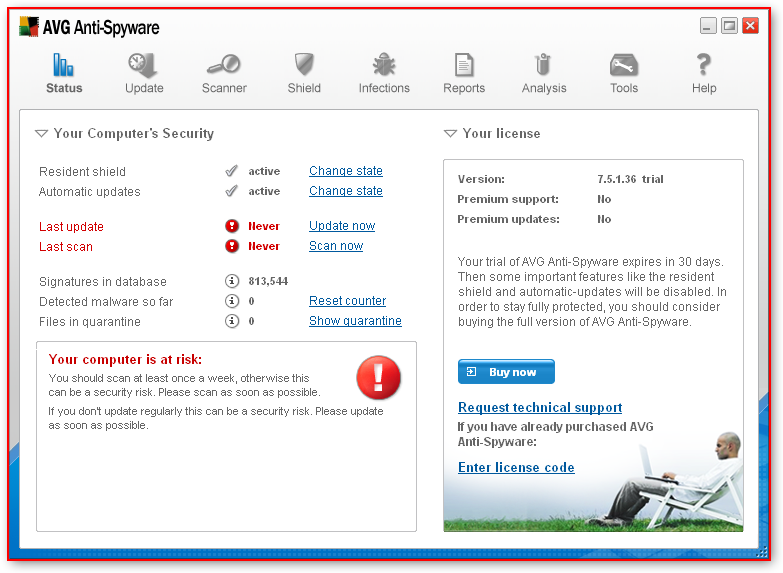Viewport: 783px width, 573px height.
Task: Select the Help tab label
Action: tap(704, 88)
